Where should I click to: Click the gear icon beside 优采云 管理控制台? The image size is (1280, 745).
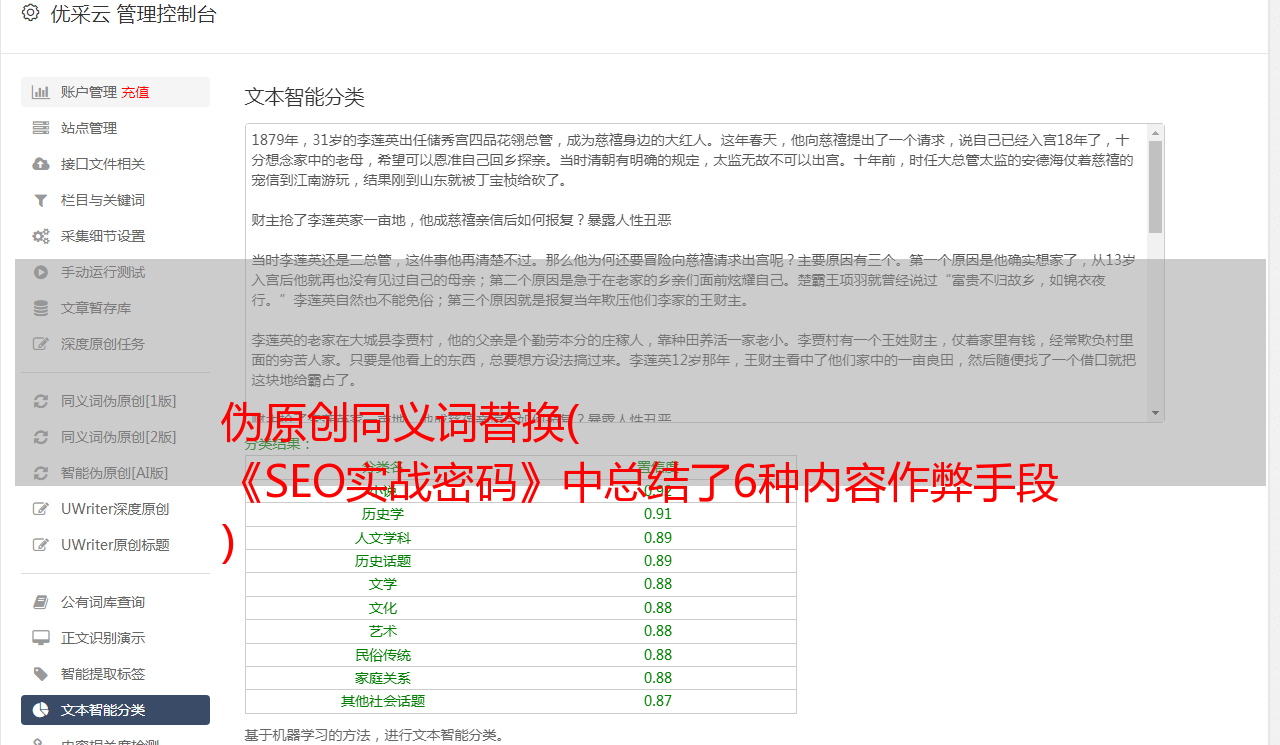point(30,13)
